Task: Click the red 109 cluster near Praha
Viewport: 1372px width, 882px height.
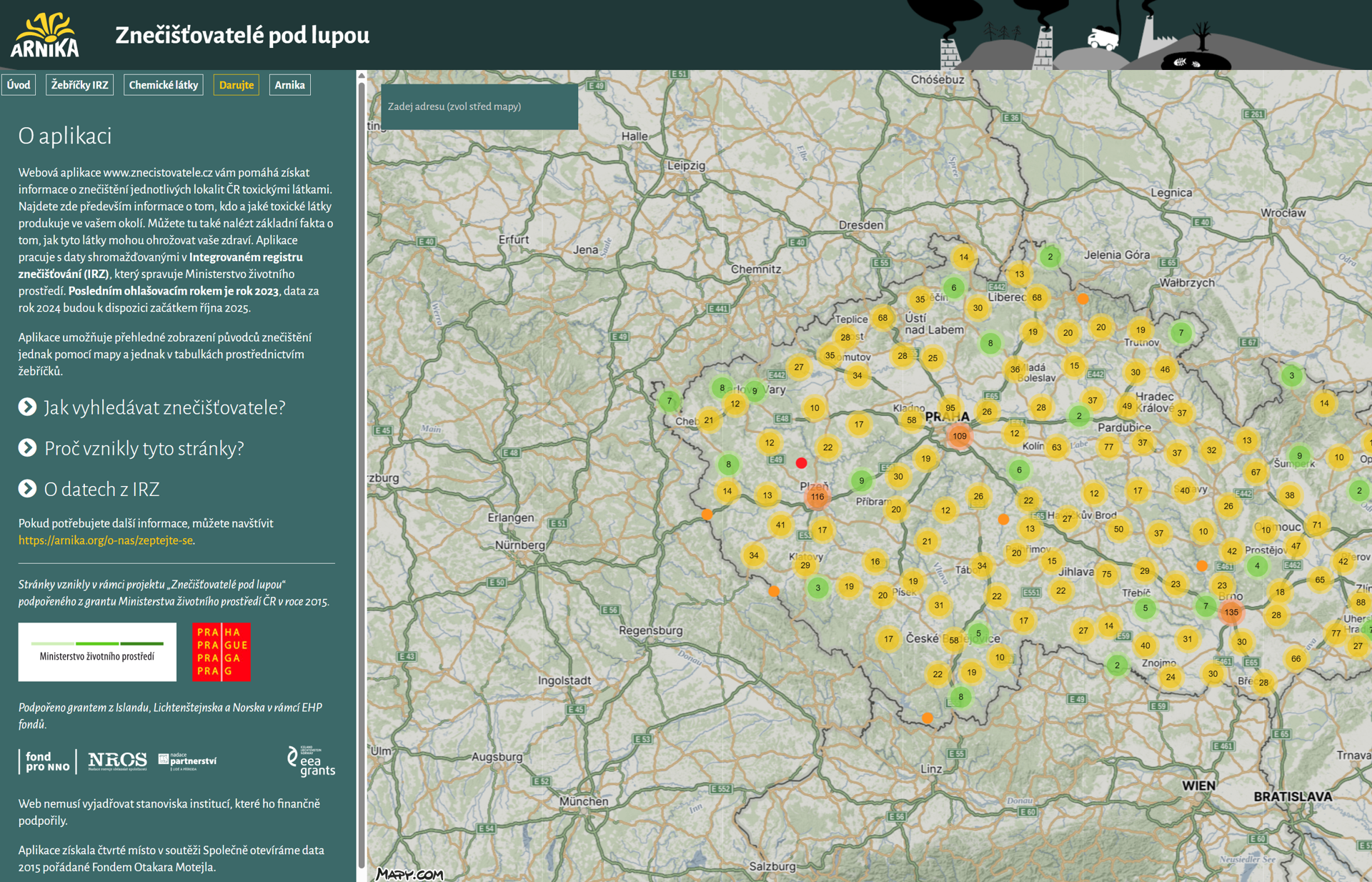Action: tap(959, 436)
